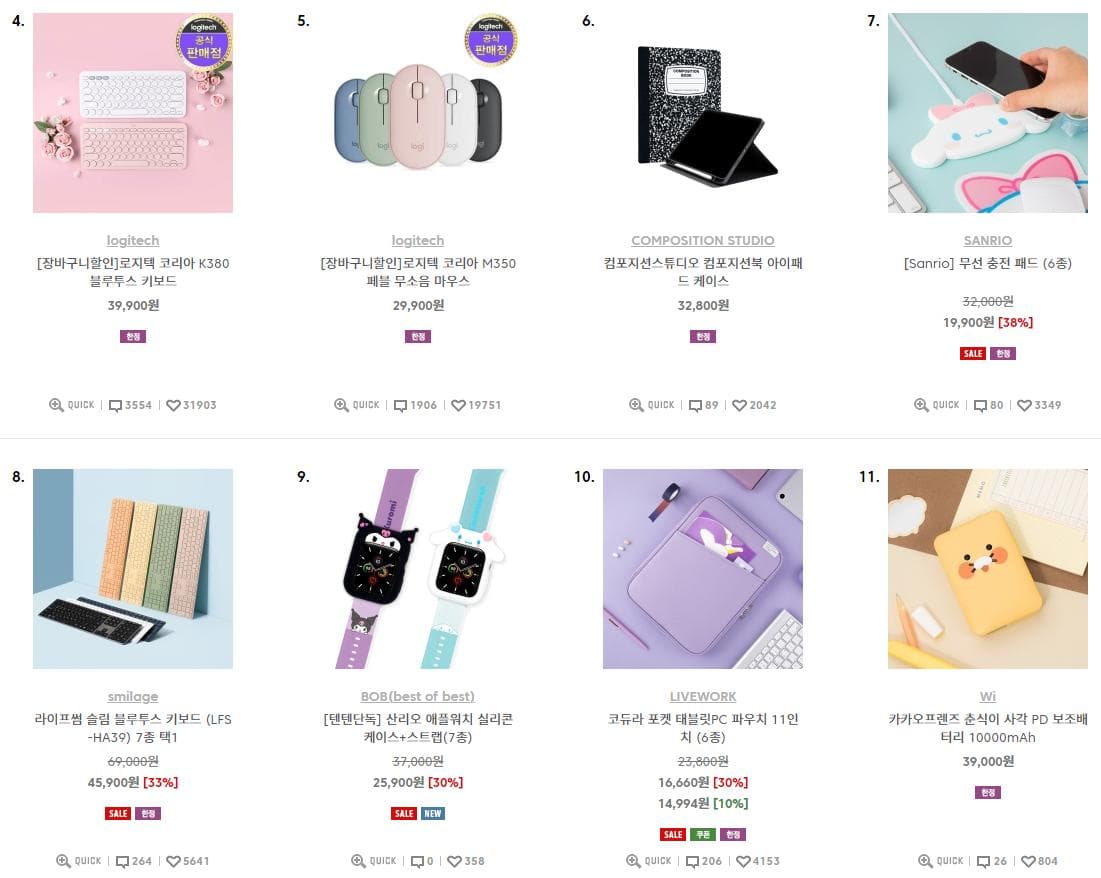Visit the logitech brand page under item 4
Screen dimensions: 1101x878
(132, 240)
